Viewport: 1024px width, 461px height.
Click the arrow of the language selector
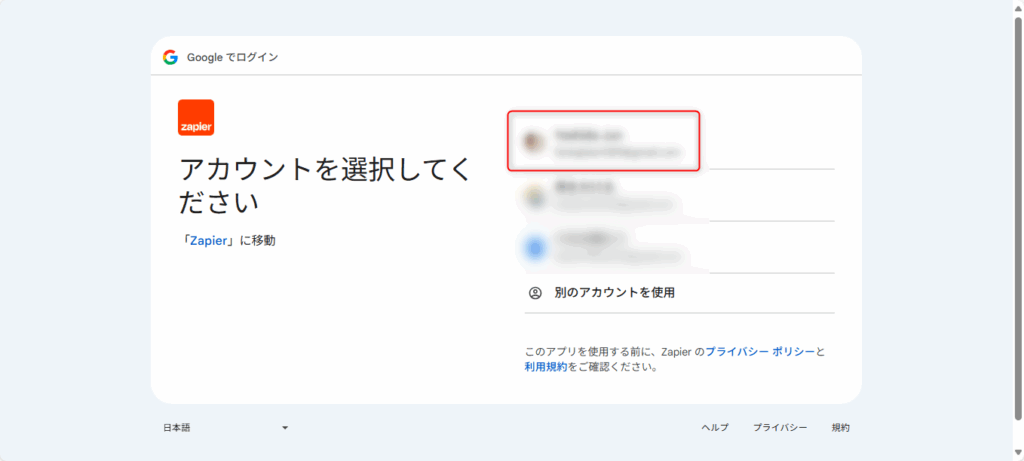click(x=284, y=428)
